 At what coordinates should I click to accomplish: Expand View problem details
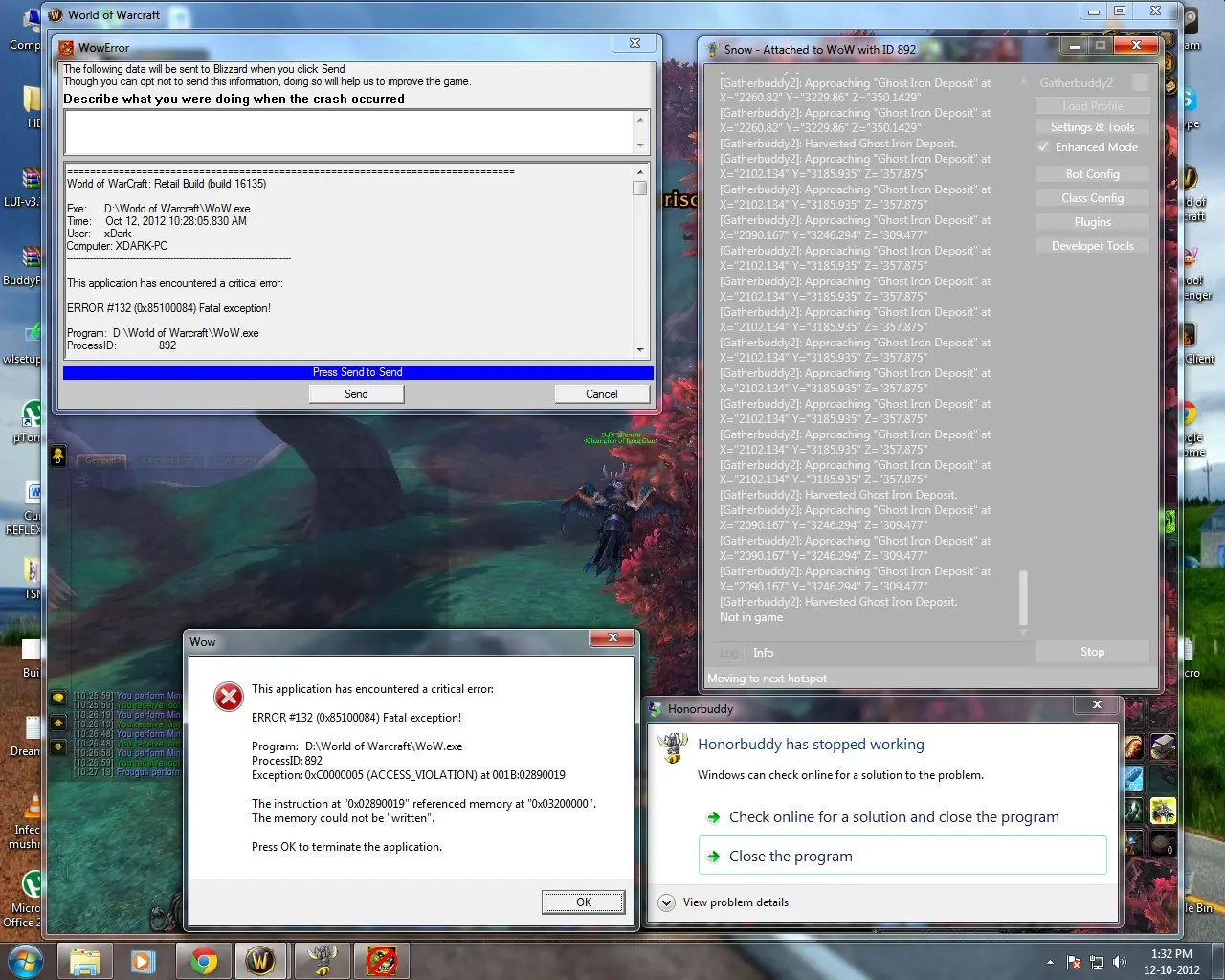point(666,902)
